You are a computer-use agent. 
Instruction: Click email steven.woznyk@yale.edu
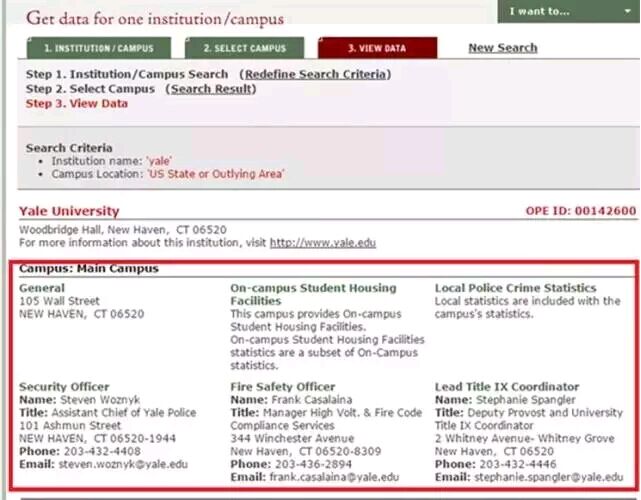point(123,464)
